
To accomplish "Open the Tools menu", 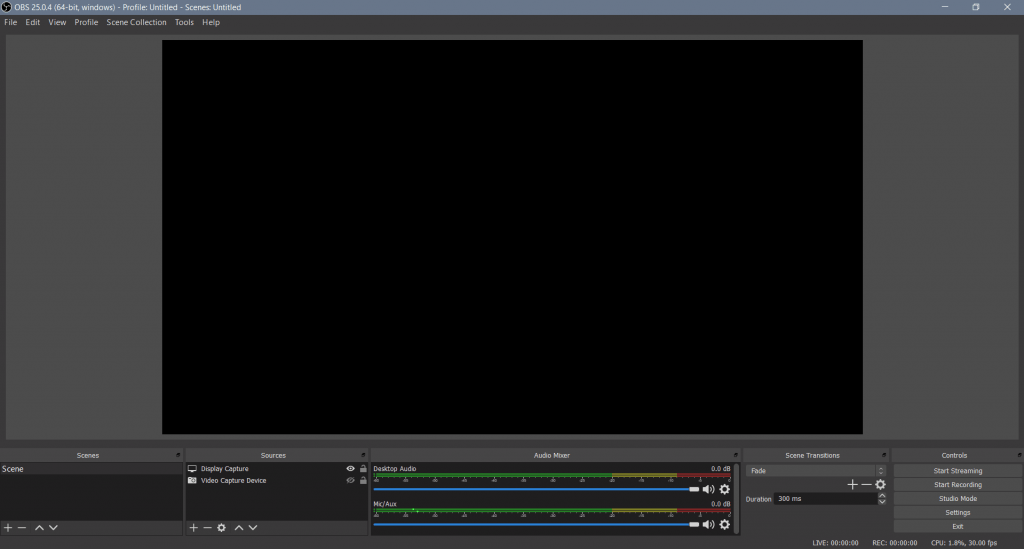I will click(184, 22).
